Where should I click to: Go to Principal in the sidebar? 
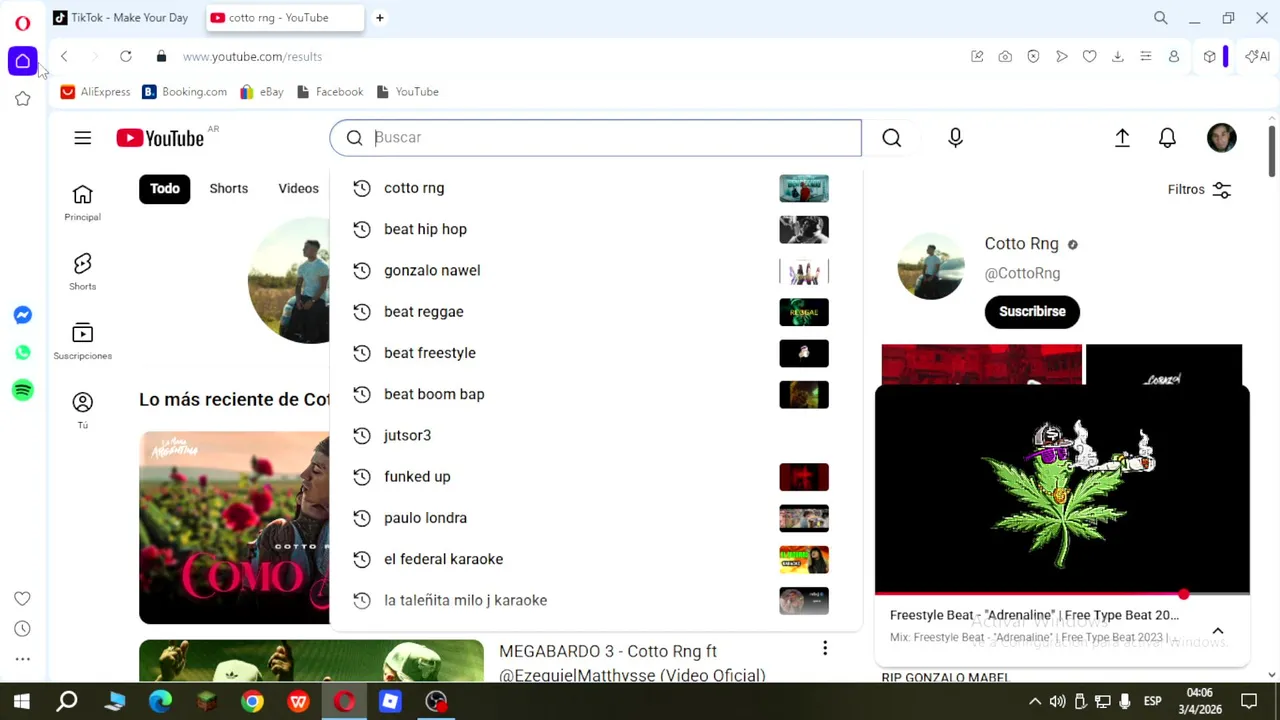click(82, 202)
